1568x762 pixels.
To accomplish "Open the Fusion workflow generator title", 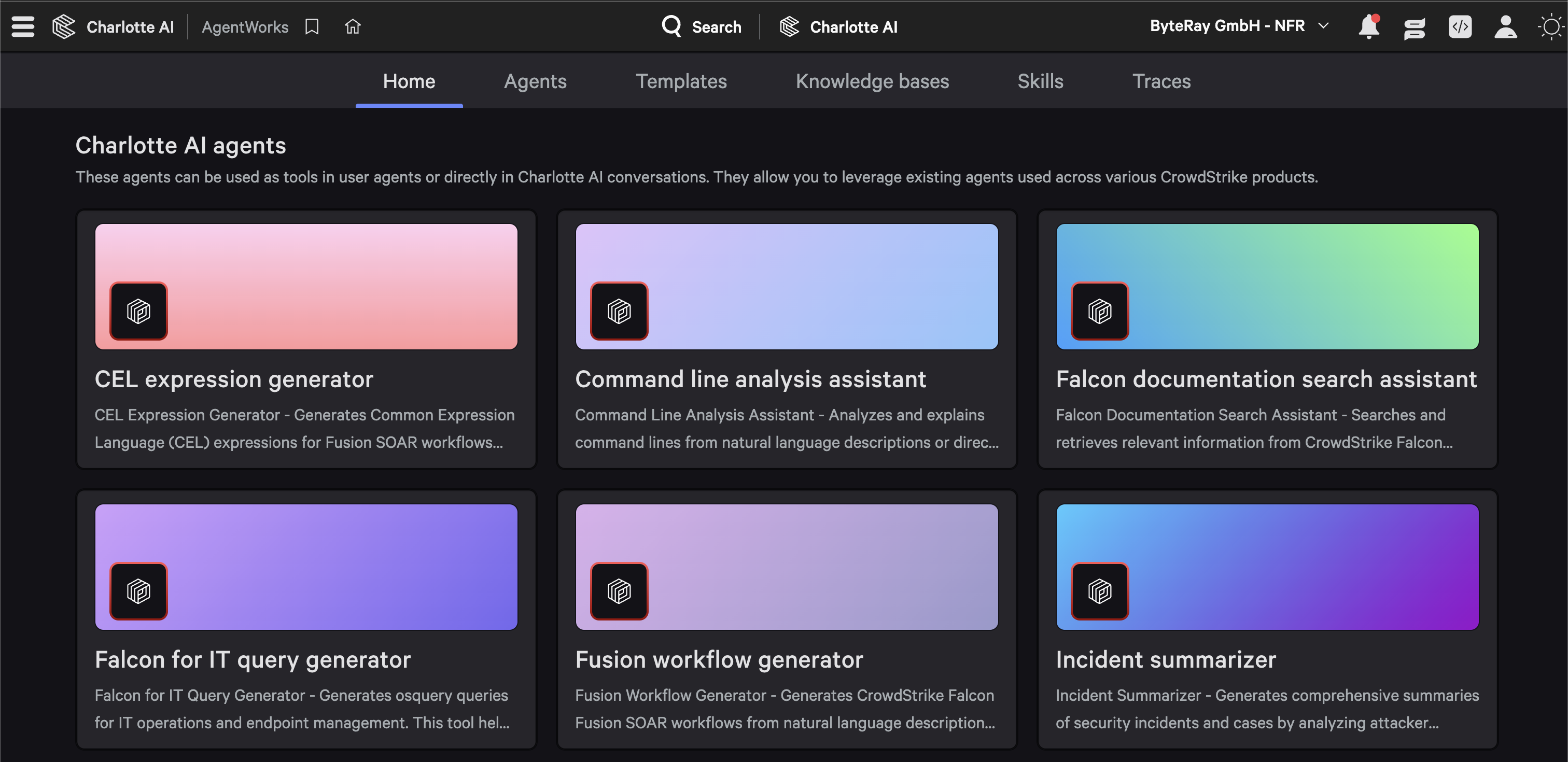I will (719, 660).
